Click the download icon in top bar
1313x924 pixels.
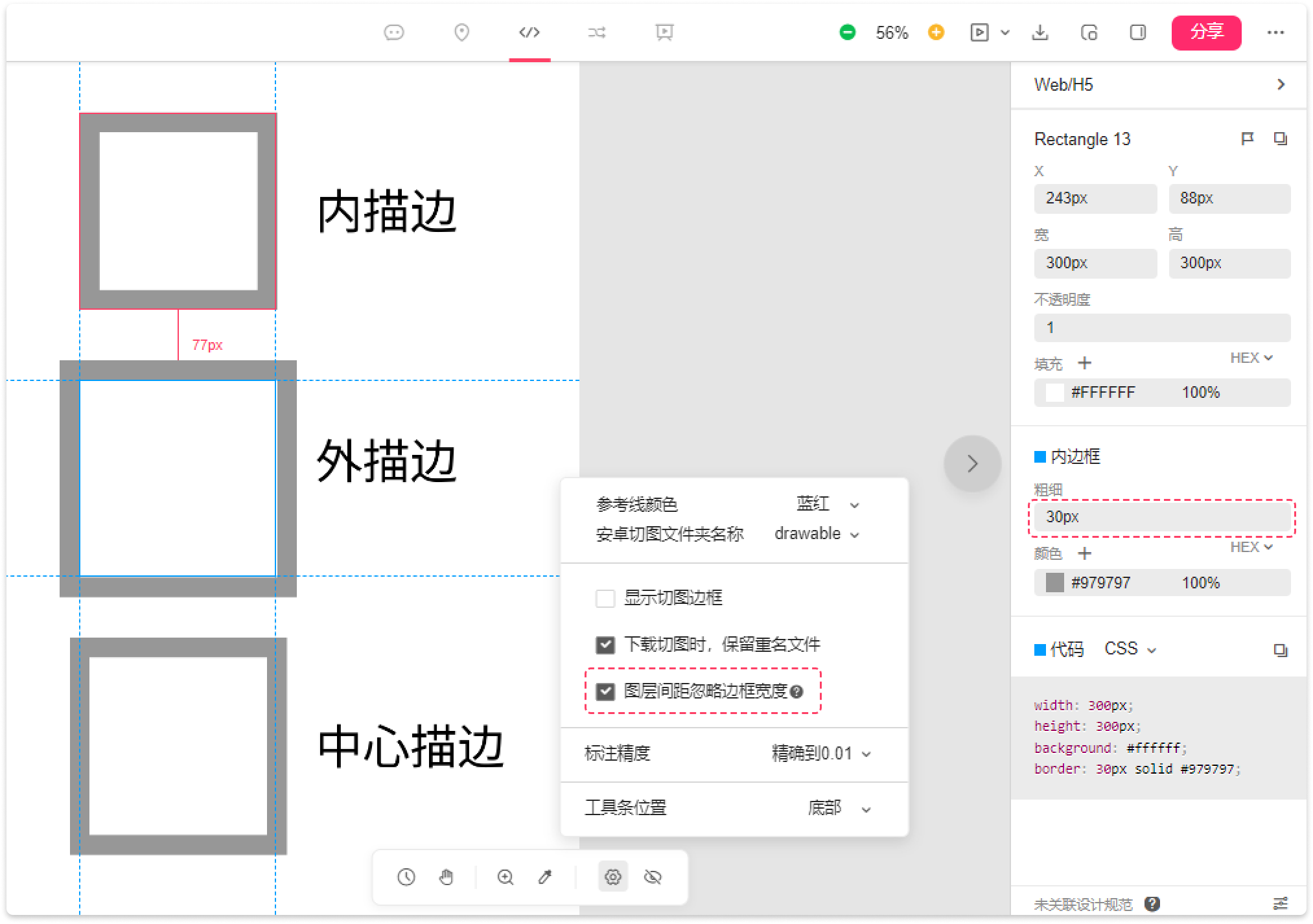1040,32
